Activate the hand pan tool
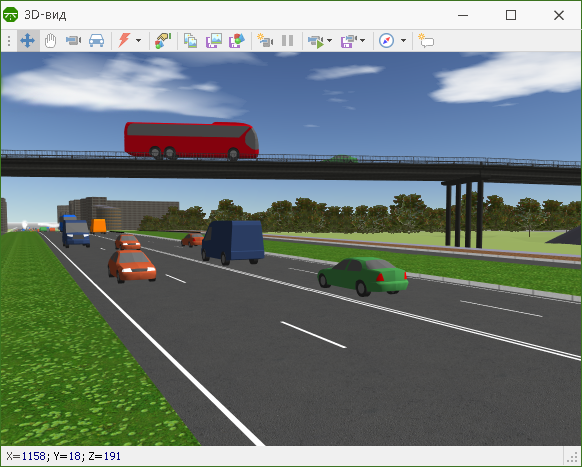582x467 pixels. point(50,40)
